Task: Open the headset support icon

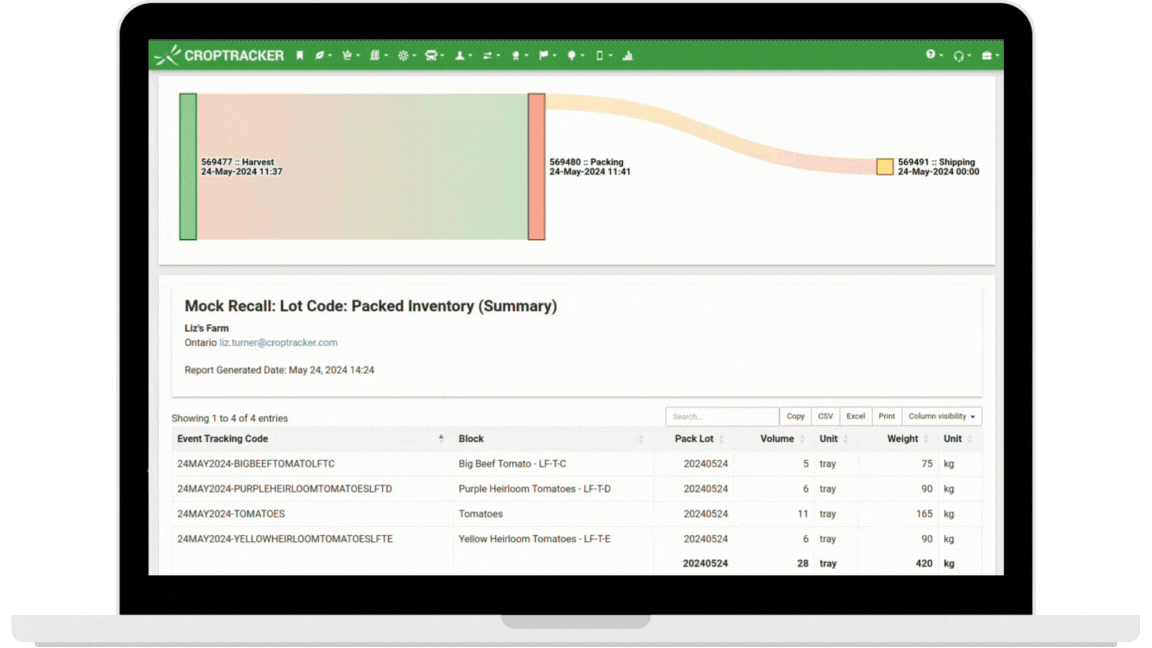Action: (x=961, y=55)
